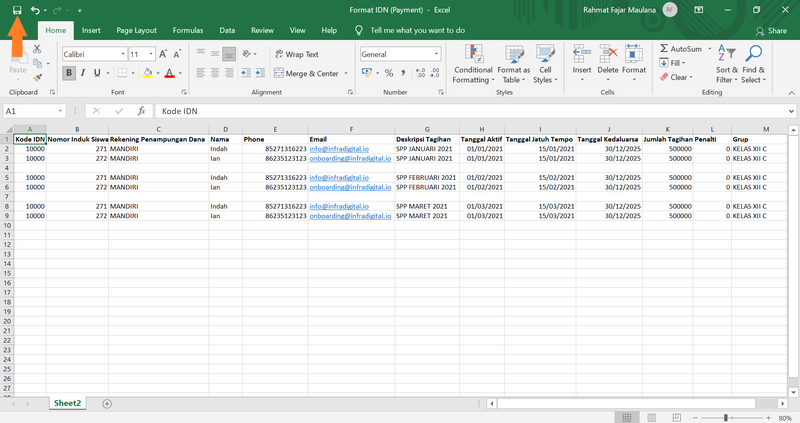
Task: Switch to the Data tab
Action: click(x=227, y=31)
